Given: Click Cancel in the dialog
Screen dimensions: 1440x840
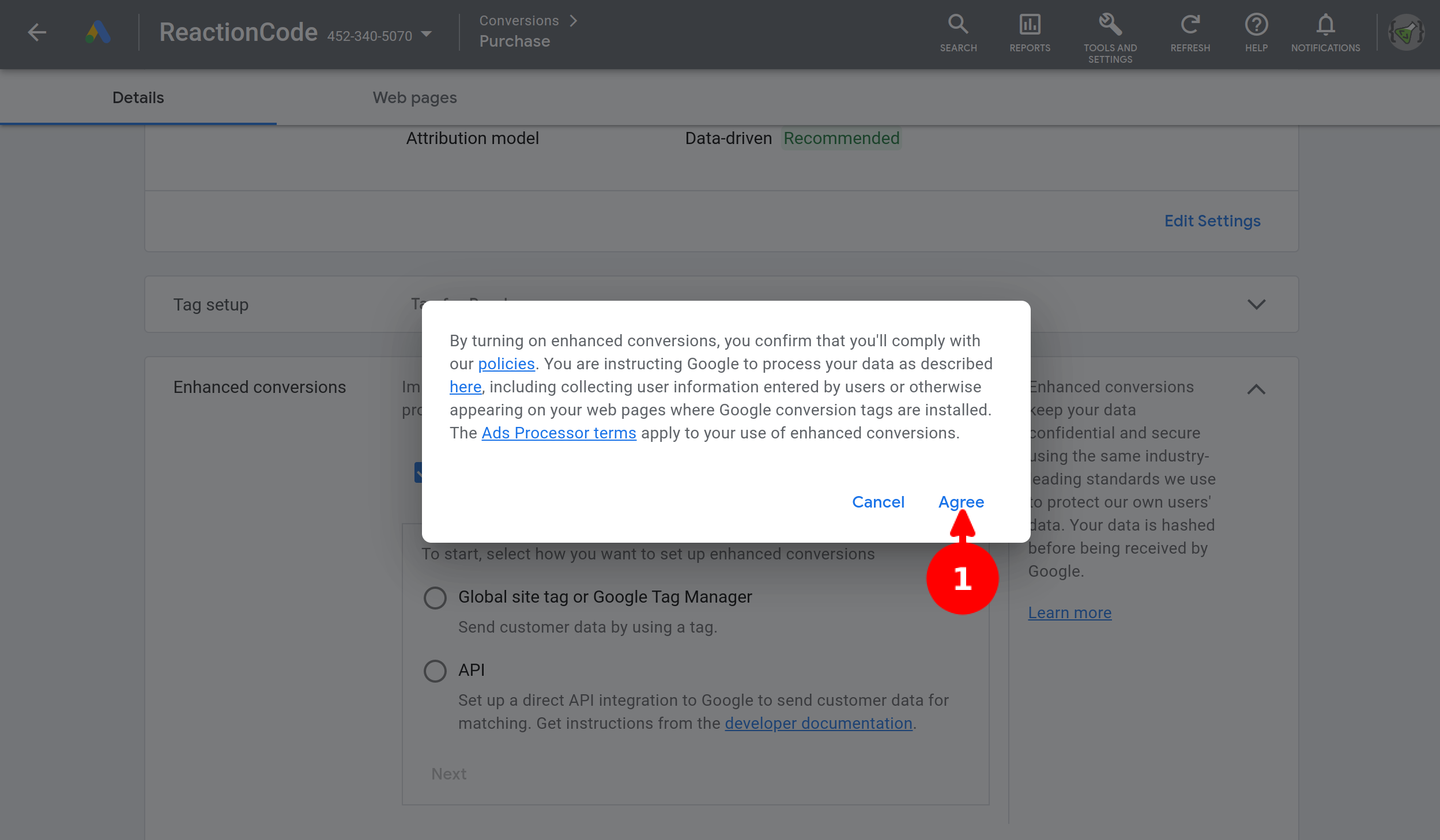Looking at the screenshot, I should point(878,502).
